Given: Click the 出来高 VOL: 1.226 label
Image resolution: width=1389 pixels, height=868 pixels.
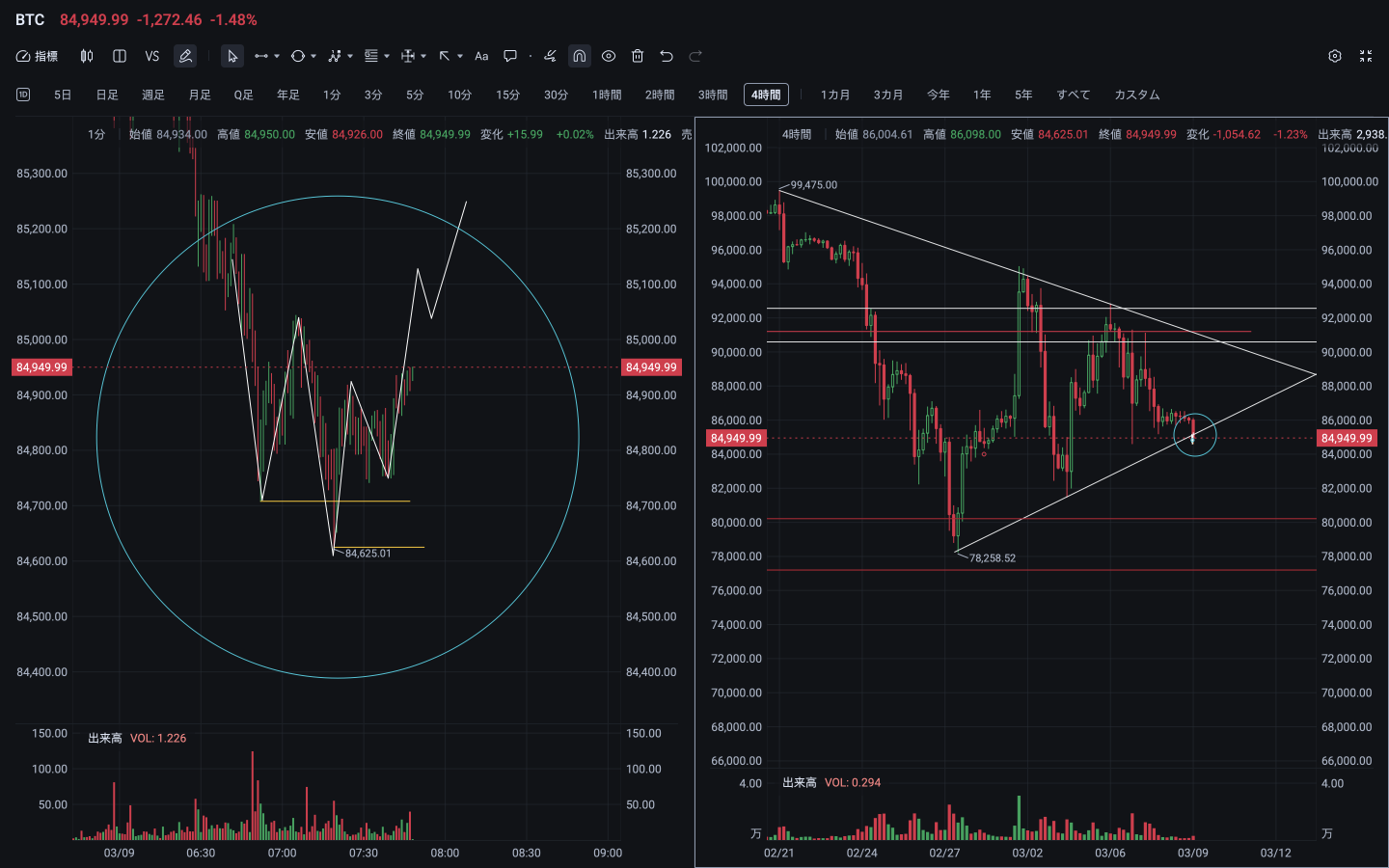Looking at the screenshot, I should [x=137, y=738].
